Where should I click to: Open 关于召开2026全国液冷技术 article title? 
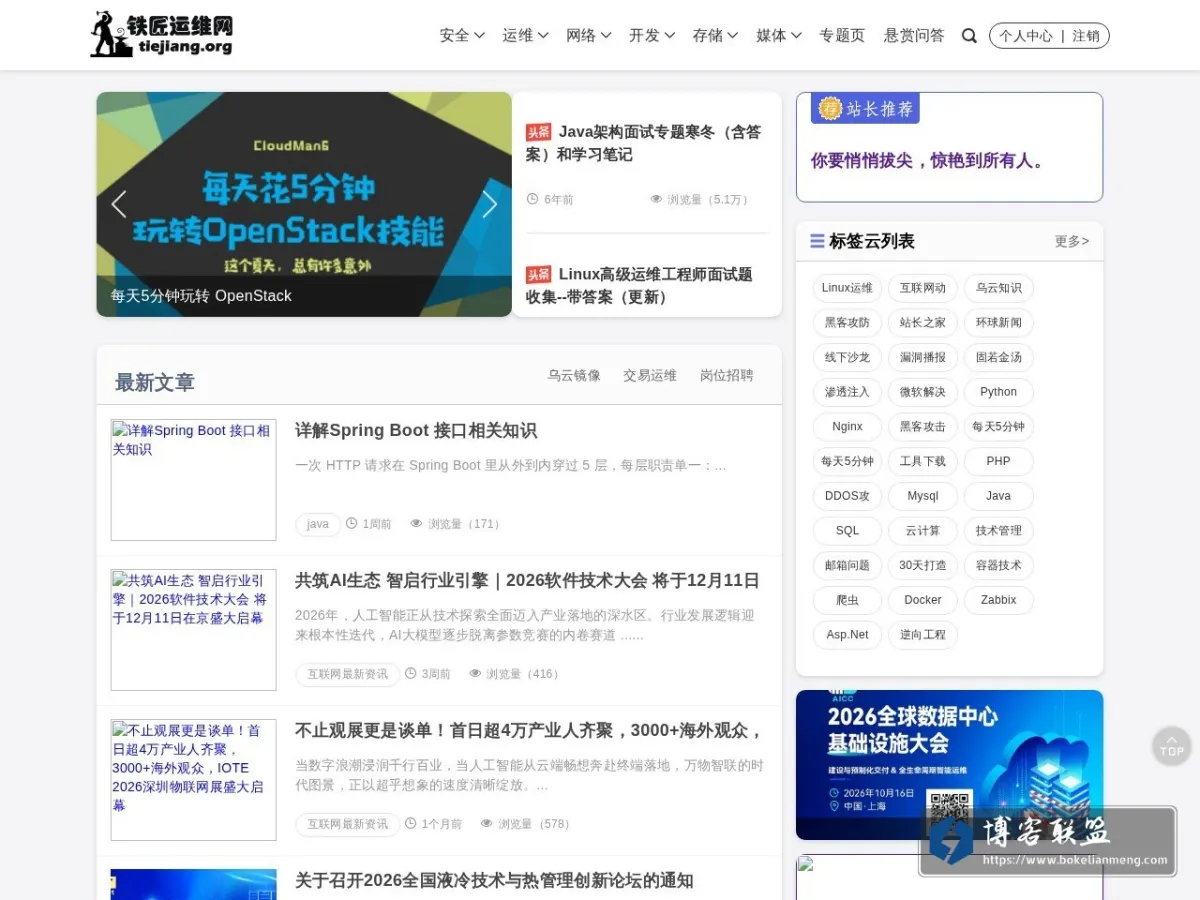coord(494,881)
